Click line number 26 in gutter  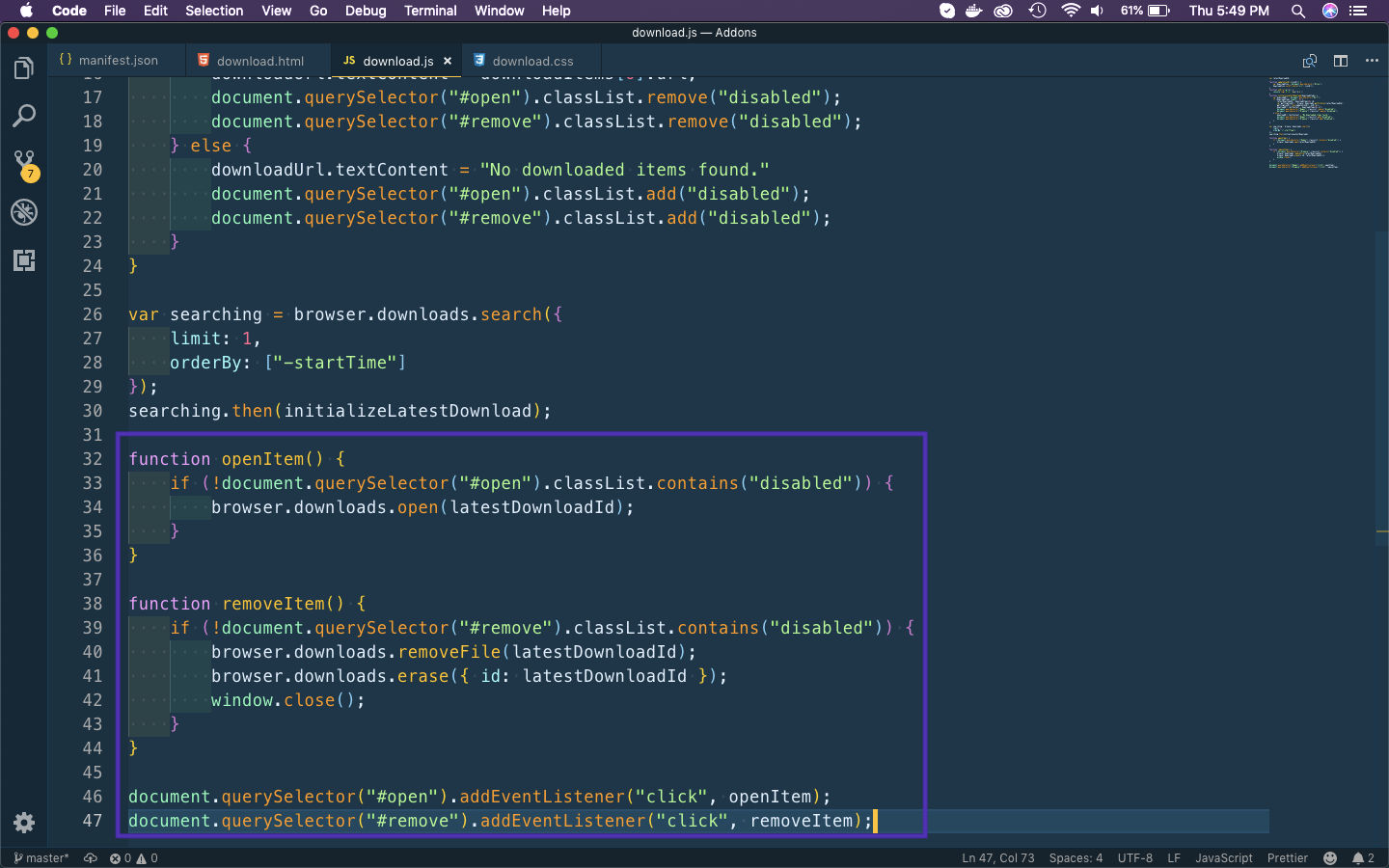[x=93, y=314]
